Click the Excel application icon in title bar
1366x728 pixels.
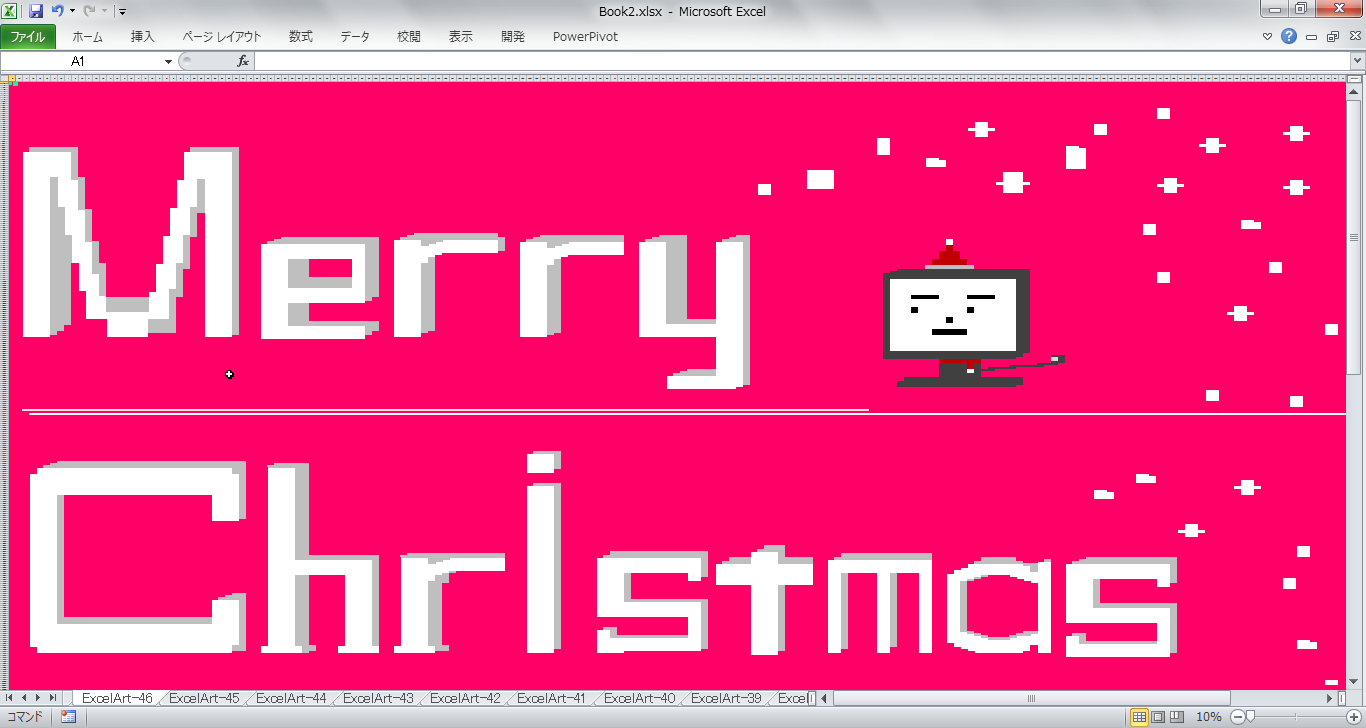[x=11, y=11]
